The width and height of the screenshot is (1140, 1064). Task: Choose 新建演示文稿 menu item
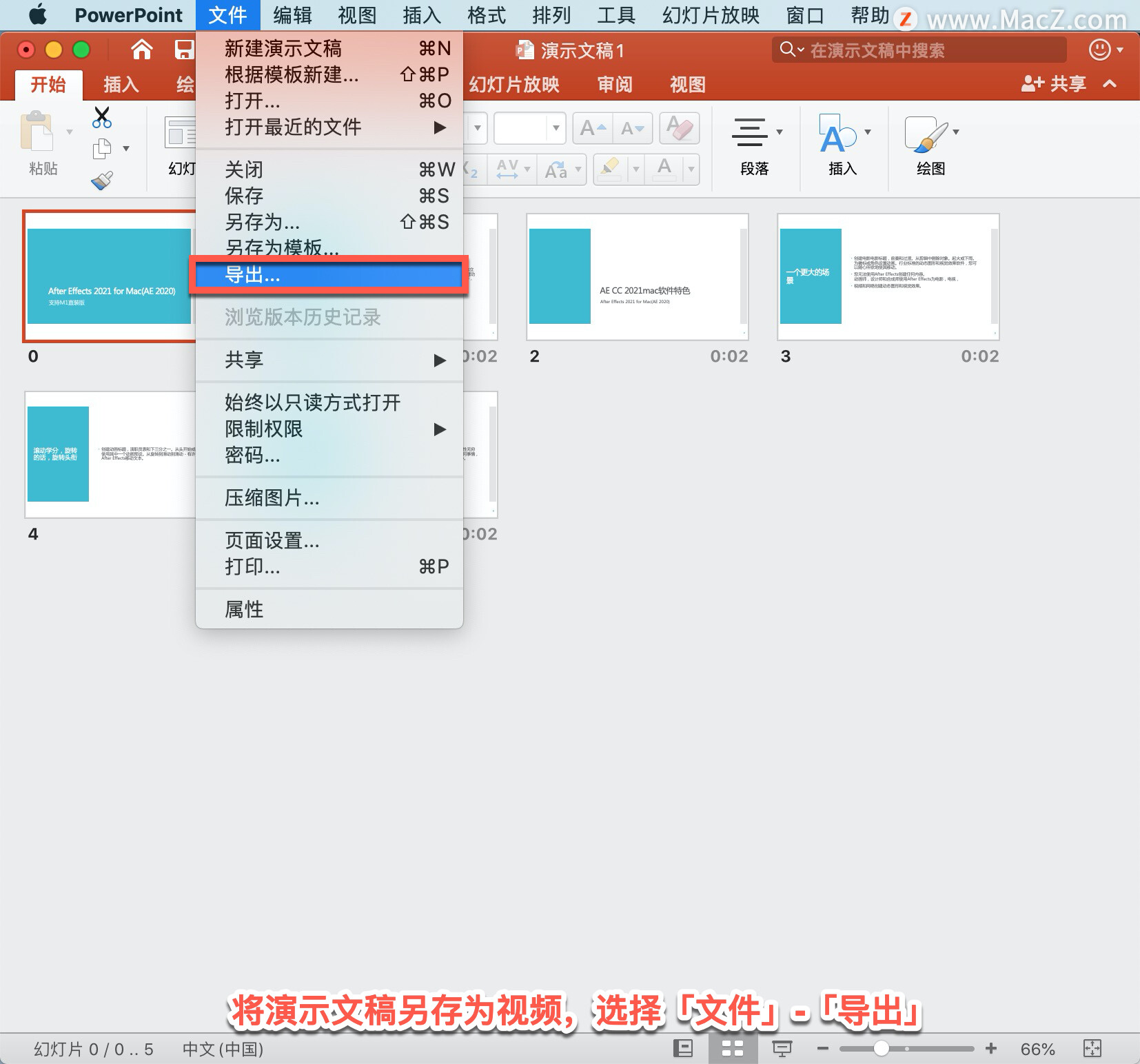(x=329, y=48)
